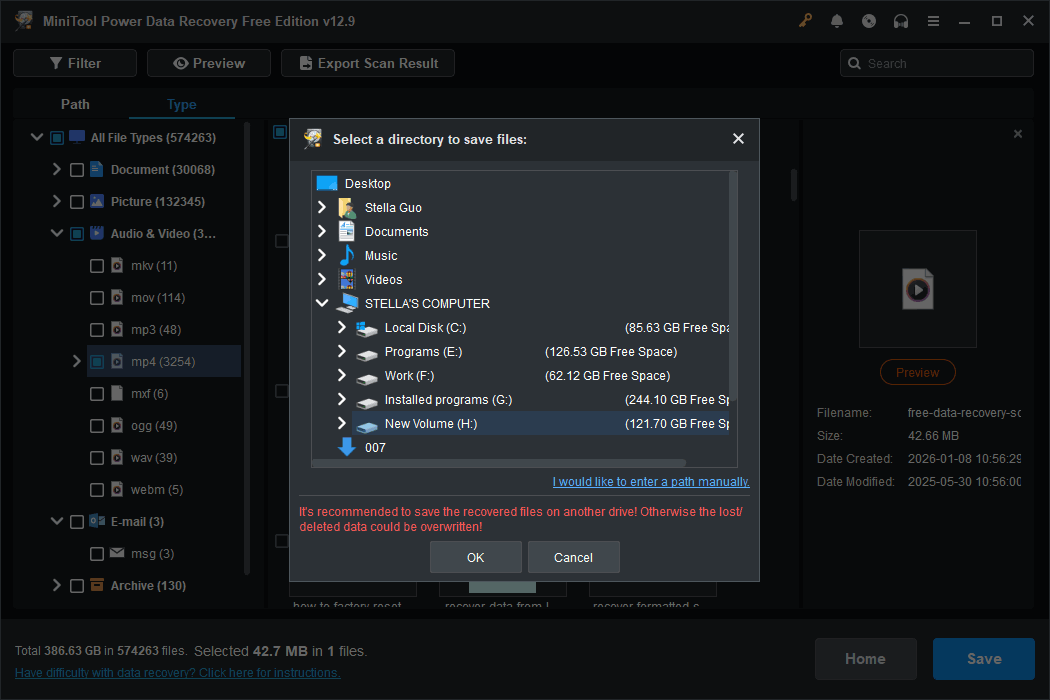Click the Music note icon
1050x700 pixels.
pyautogui.click(x=347, y=255)
